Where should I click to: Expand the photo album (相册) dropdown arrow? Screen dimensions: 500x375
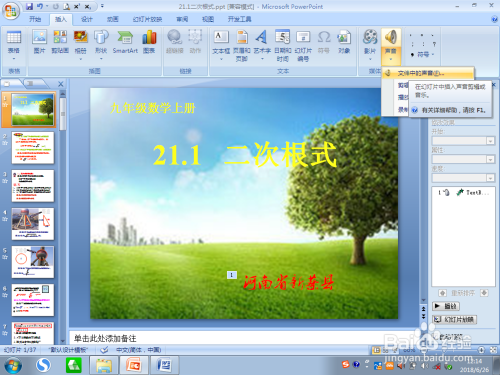pyautogui.click(x=80, y=59)
